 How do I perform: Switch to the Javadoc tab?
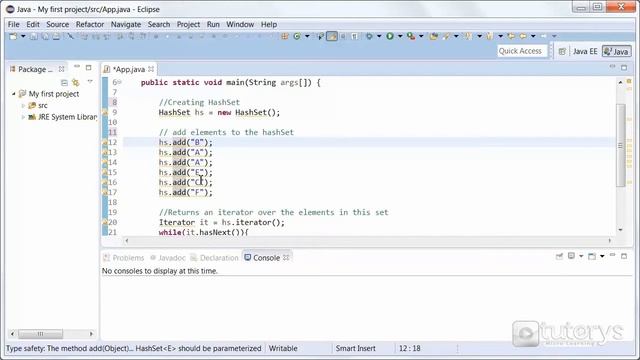click(x=168, y=258)
